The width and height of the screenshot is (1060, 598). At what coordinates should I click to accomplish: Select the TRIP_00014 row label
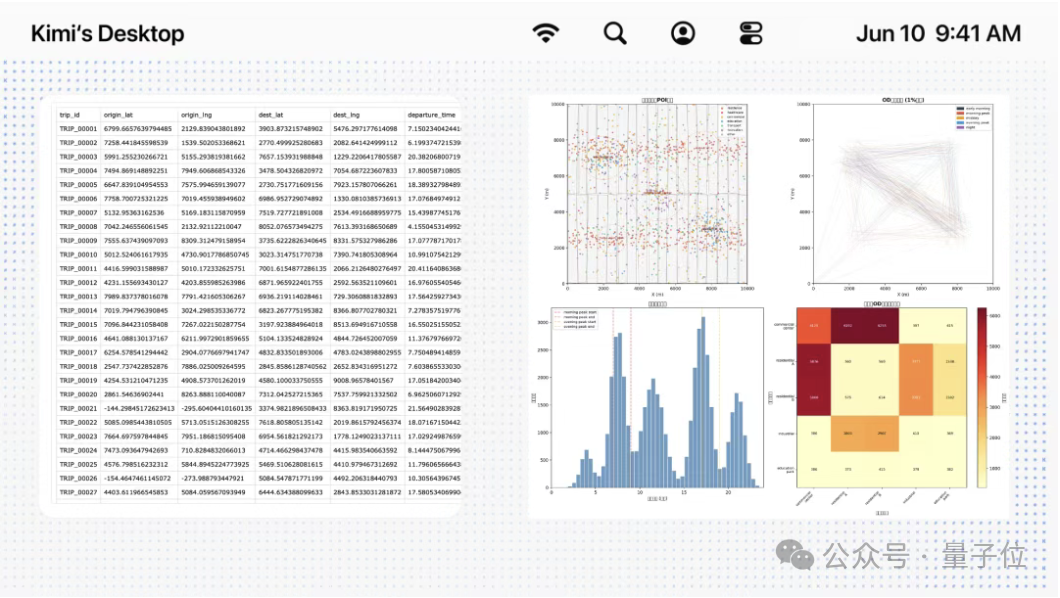78,311
